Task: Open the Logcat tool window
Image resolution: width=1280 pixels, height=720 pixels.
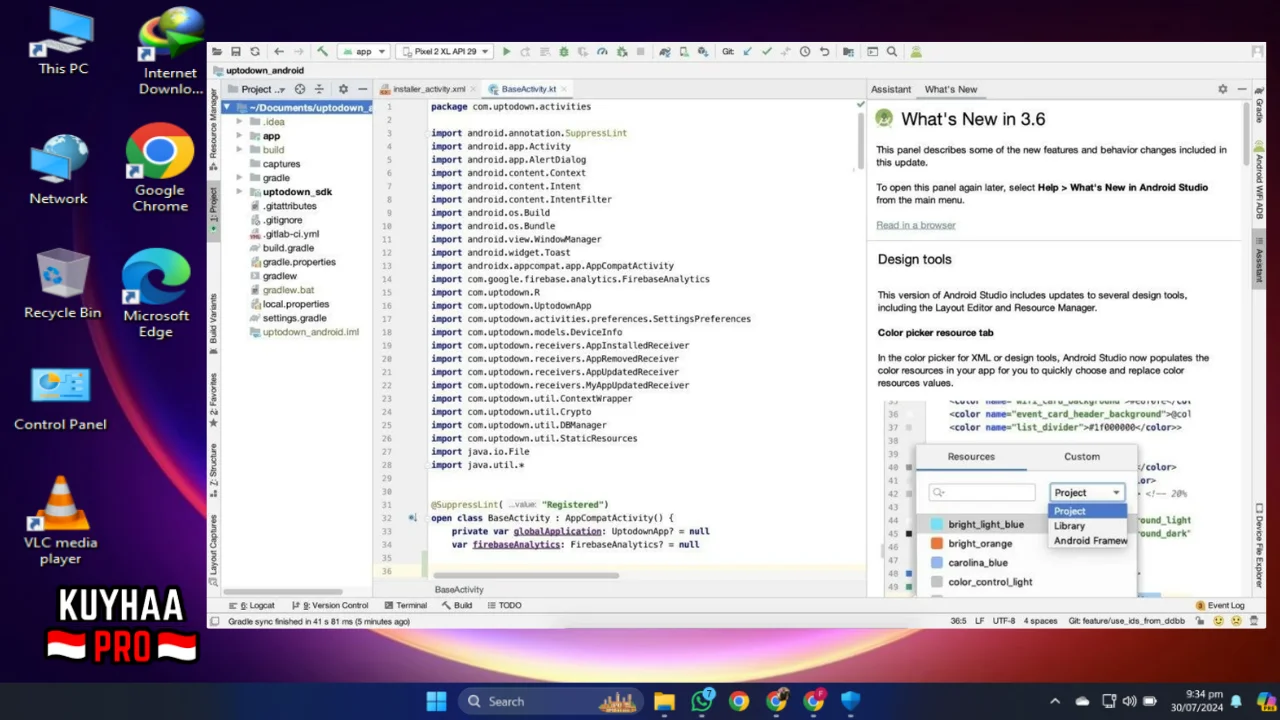Action: (252, 605)
